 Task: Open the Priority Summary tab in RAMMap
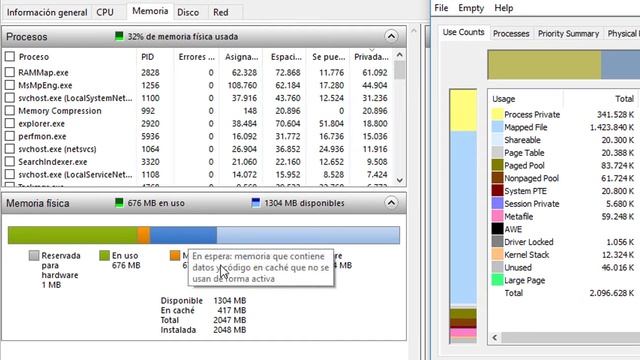[568, 33]
